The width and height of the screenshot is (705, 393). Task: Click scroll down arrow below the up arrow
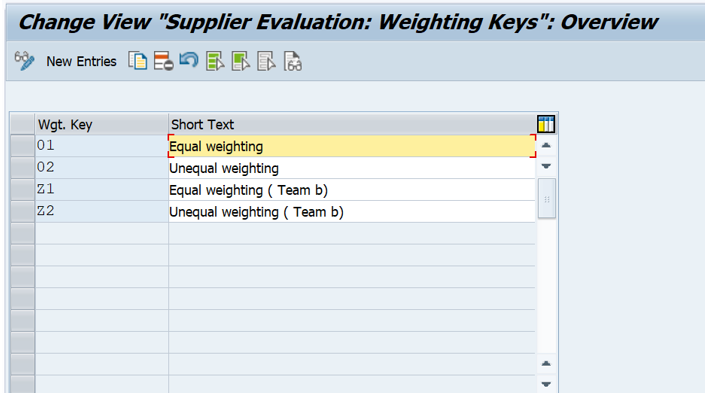pos(546,166)
